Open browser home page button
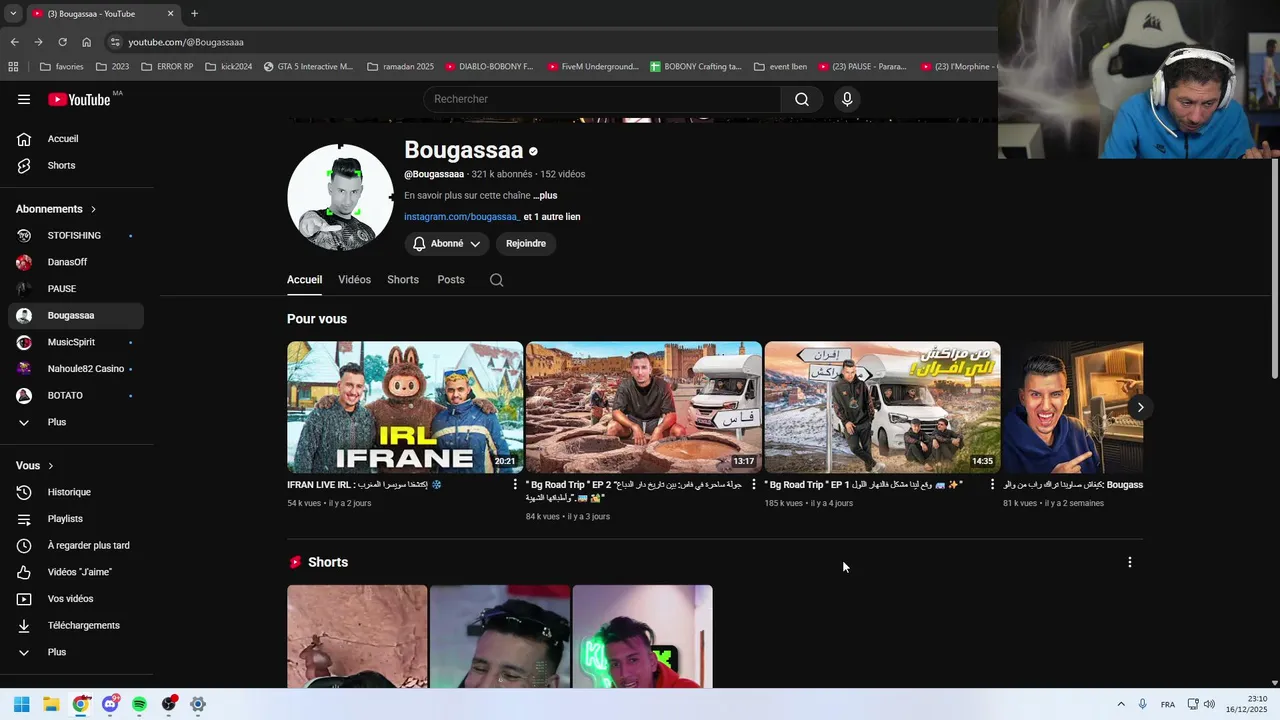Screen dimensions: 1280x720 tap(86, 42)
